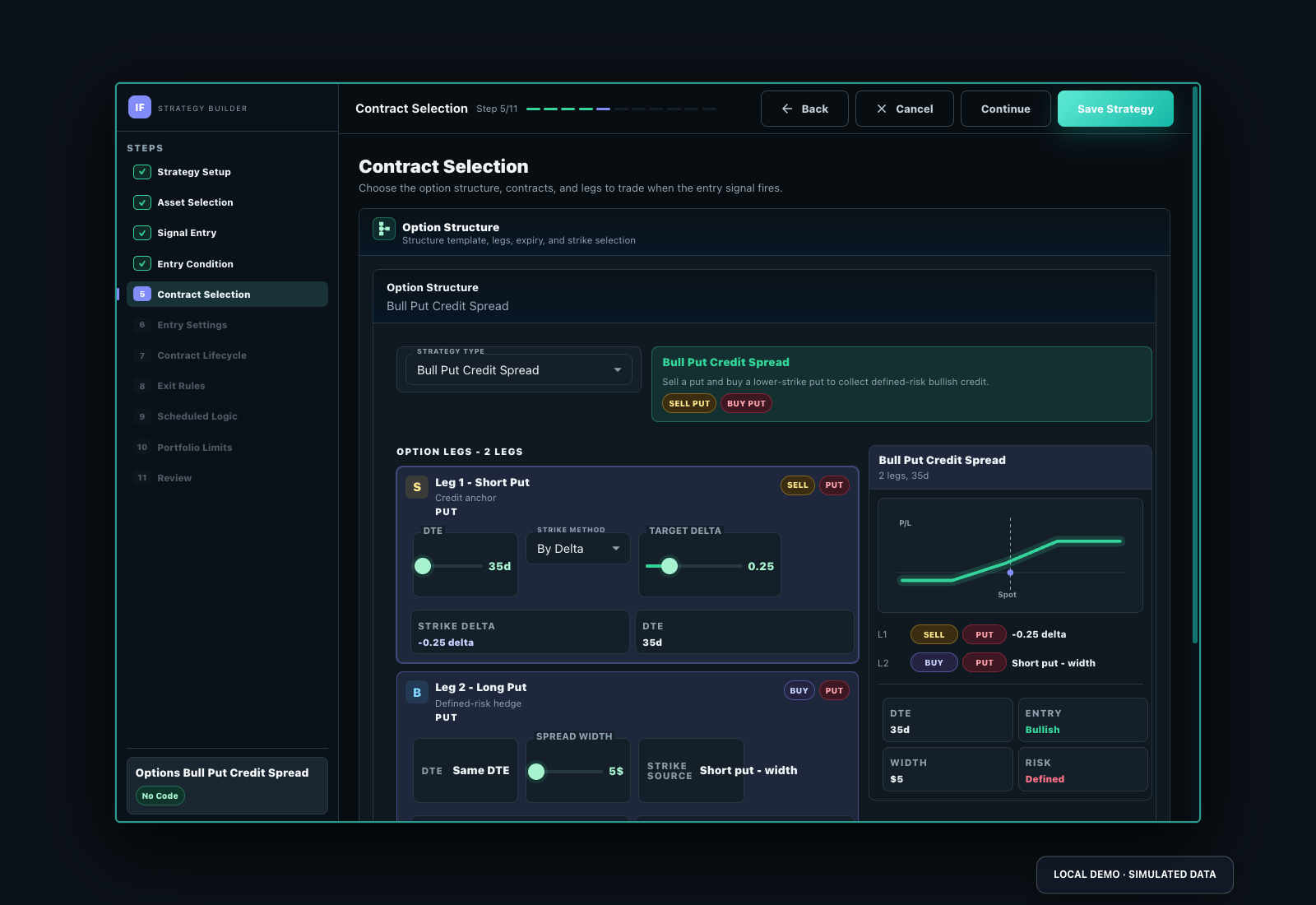This screenshot has width=1316, height=905.
Task: Click the BUY badge on Leg 2
Action: (799, 691)
